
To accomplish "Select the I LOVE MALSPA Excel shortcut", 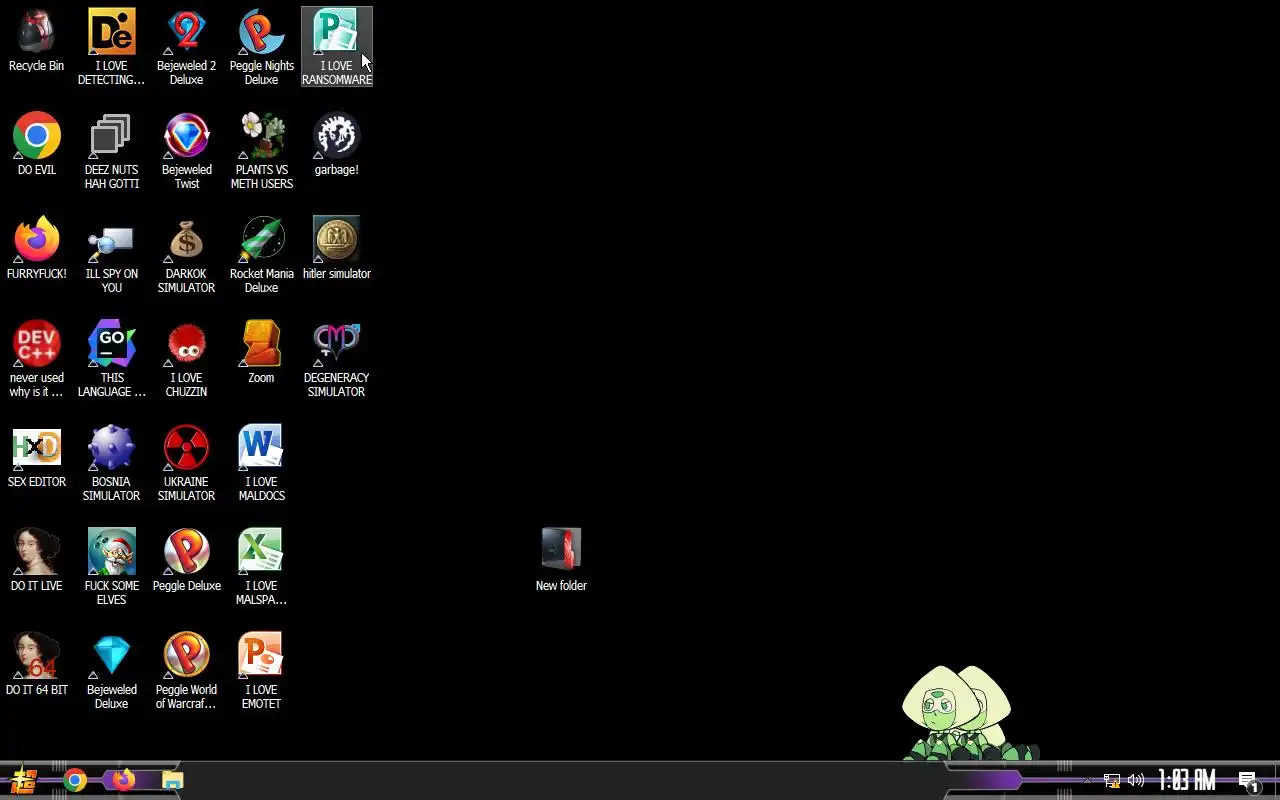I will click(261, 567).
